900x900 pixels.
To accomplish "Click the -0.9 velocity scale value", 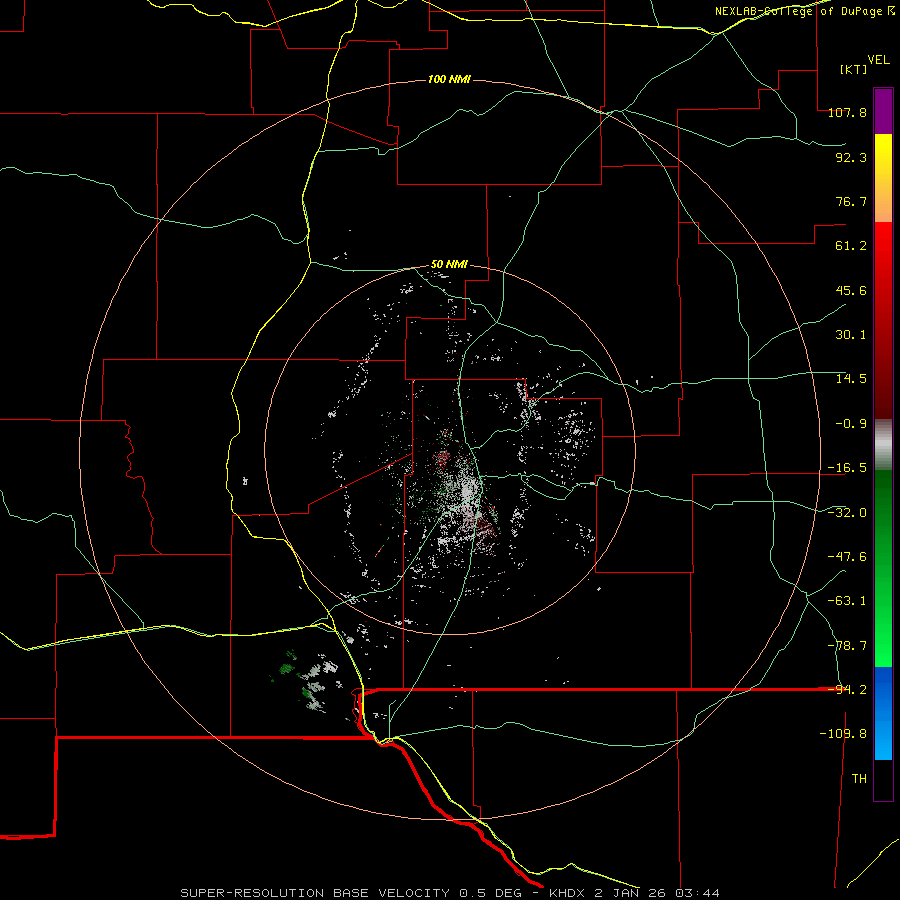I will [851, 424].
